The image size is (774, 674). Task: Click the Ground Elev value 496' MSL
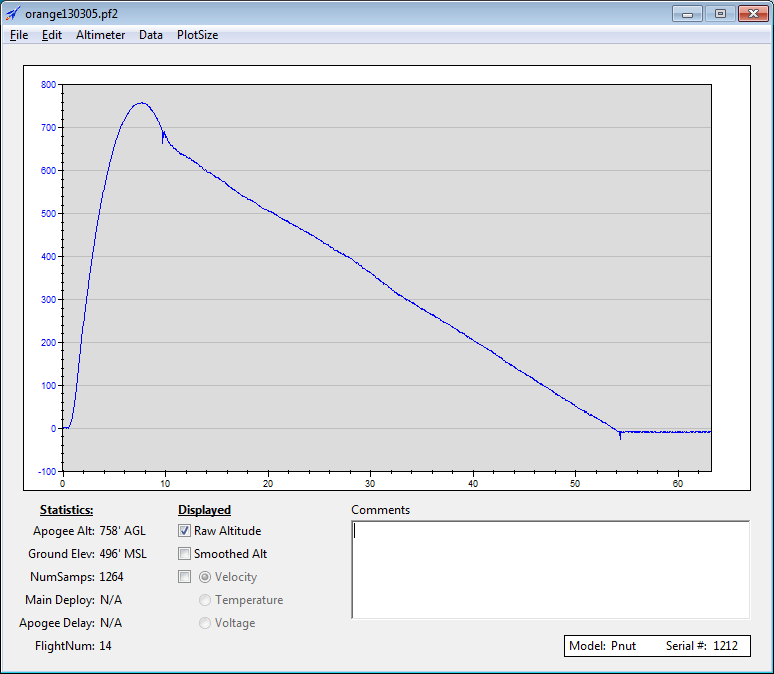(x=123, y=554)
